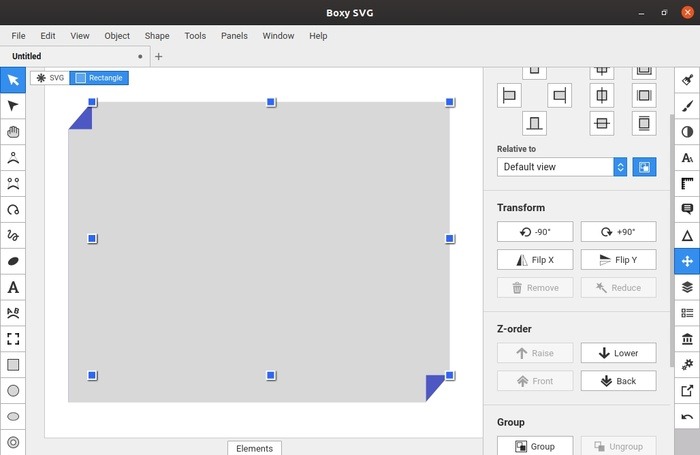Select the Cubic Bezier tool with two dots
Viewport: 700px width, 455px height.
click(13, 184)
